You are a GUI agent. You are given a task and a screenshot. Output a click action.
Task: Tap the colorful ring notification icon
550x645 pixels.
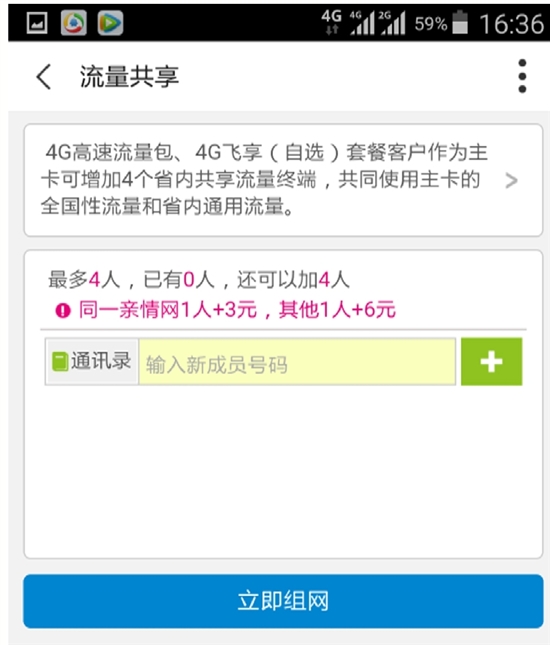(74, 22)
